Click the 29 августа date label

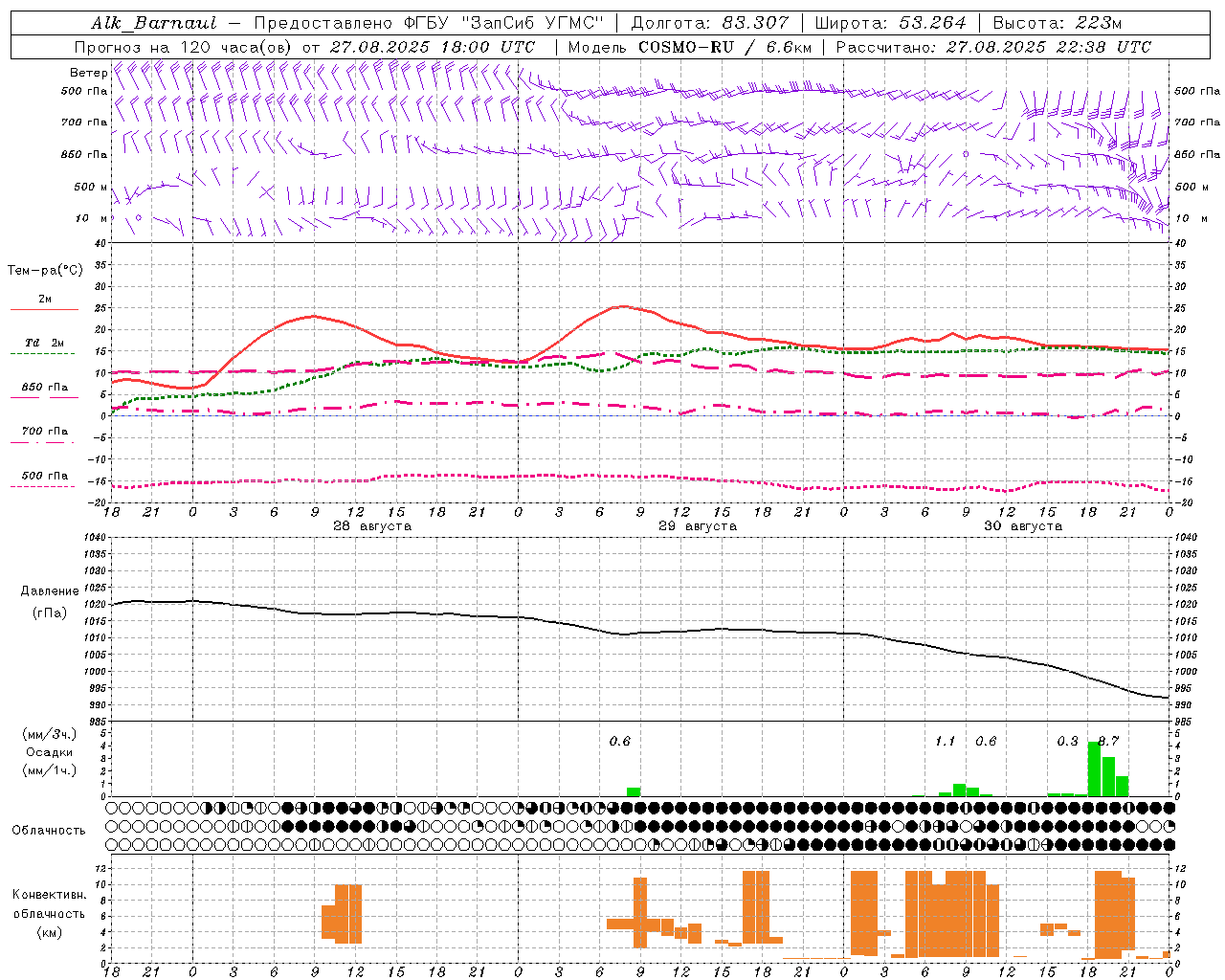click(698, 526)
